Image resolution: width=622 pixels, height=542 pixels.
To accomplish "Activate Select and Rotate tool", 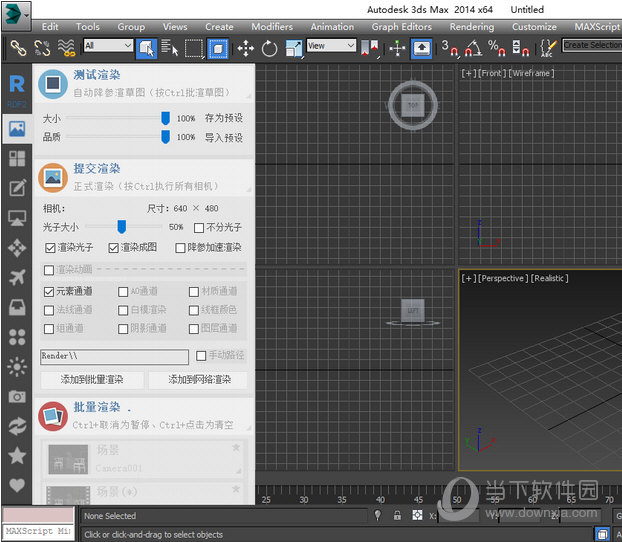I will tap(269, 48).
